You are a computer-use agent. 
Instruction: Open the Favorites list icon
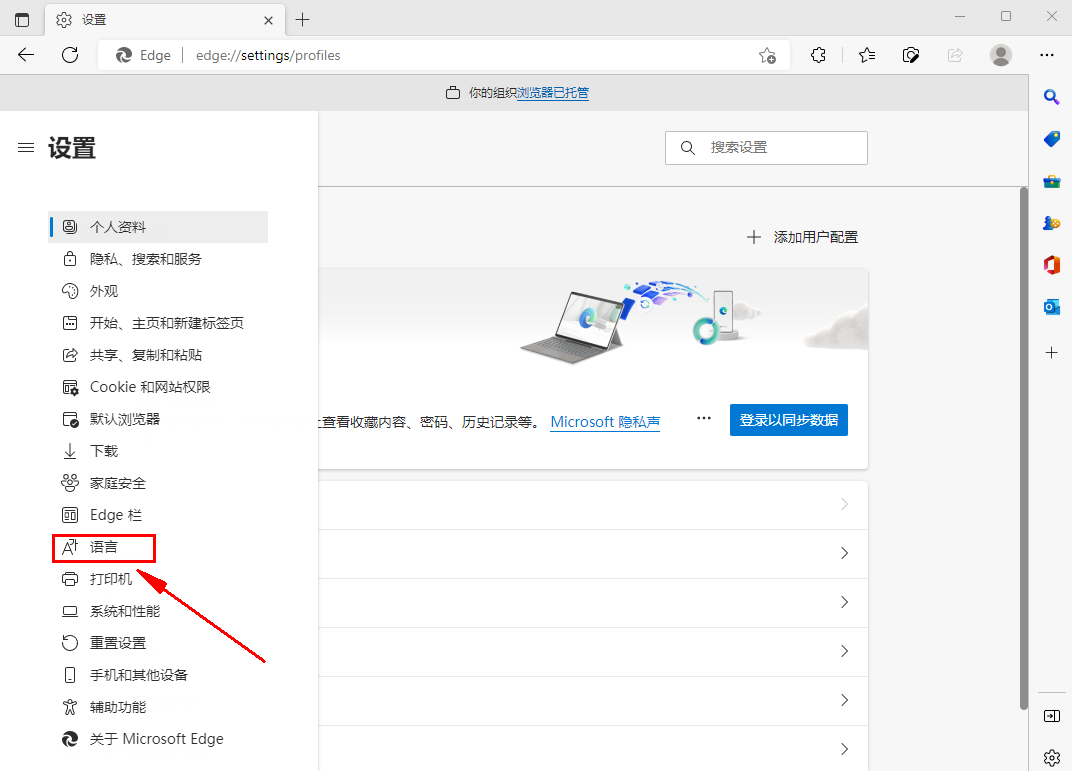[x=866, y=55]
